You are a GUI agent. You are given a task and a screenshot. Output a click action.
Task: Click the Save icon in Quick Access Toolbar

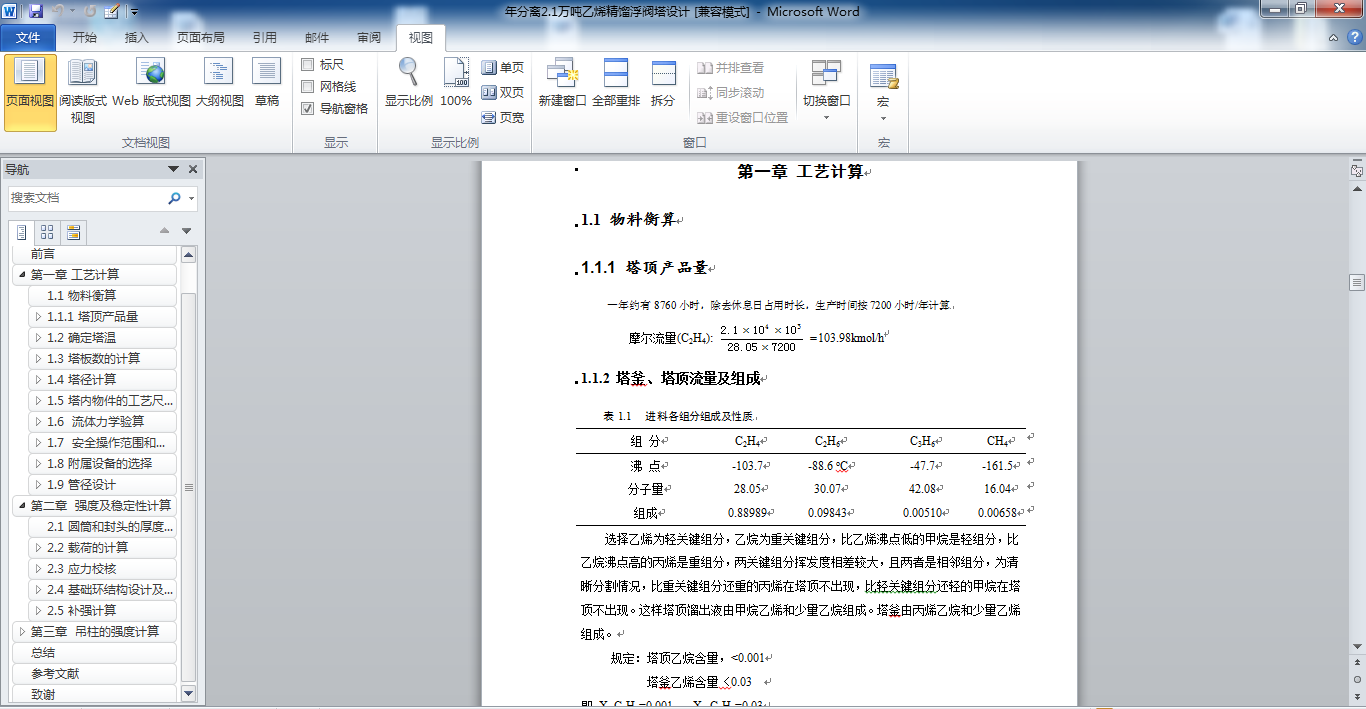click(36, 12)
